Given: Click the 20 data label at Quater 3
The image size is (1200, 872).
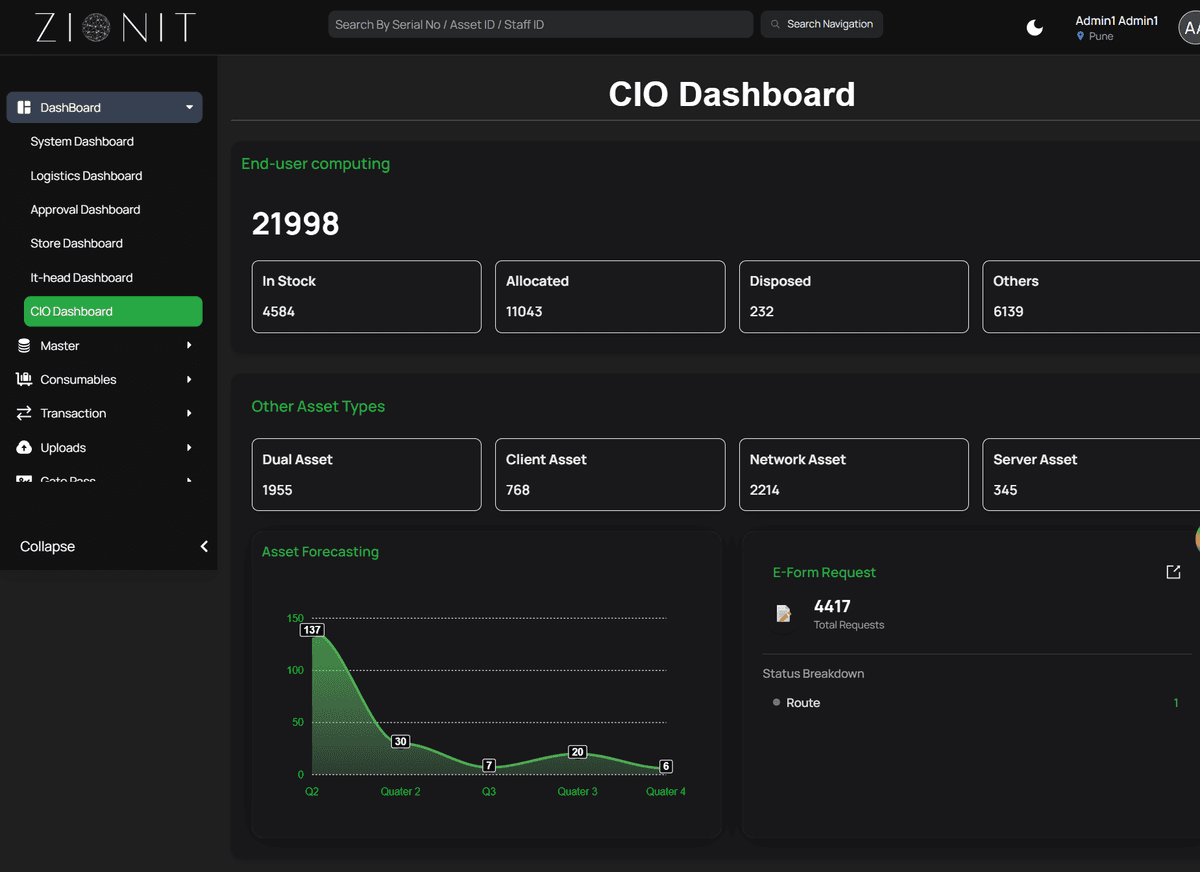Looking at the screenshot, I should click(x=577, y=752).
